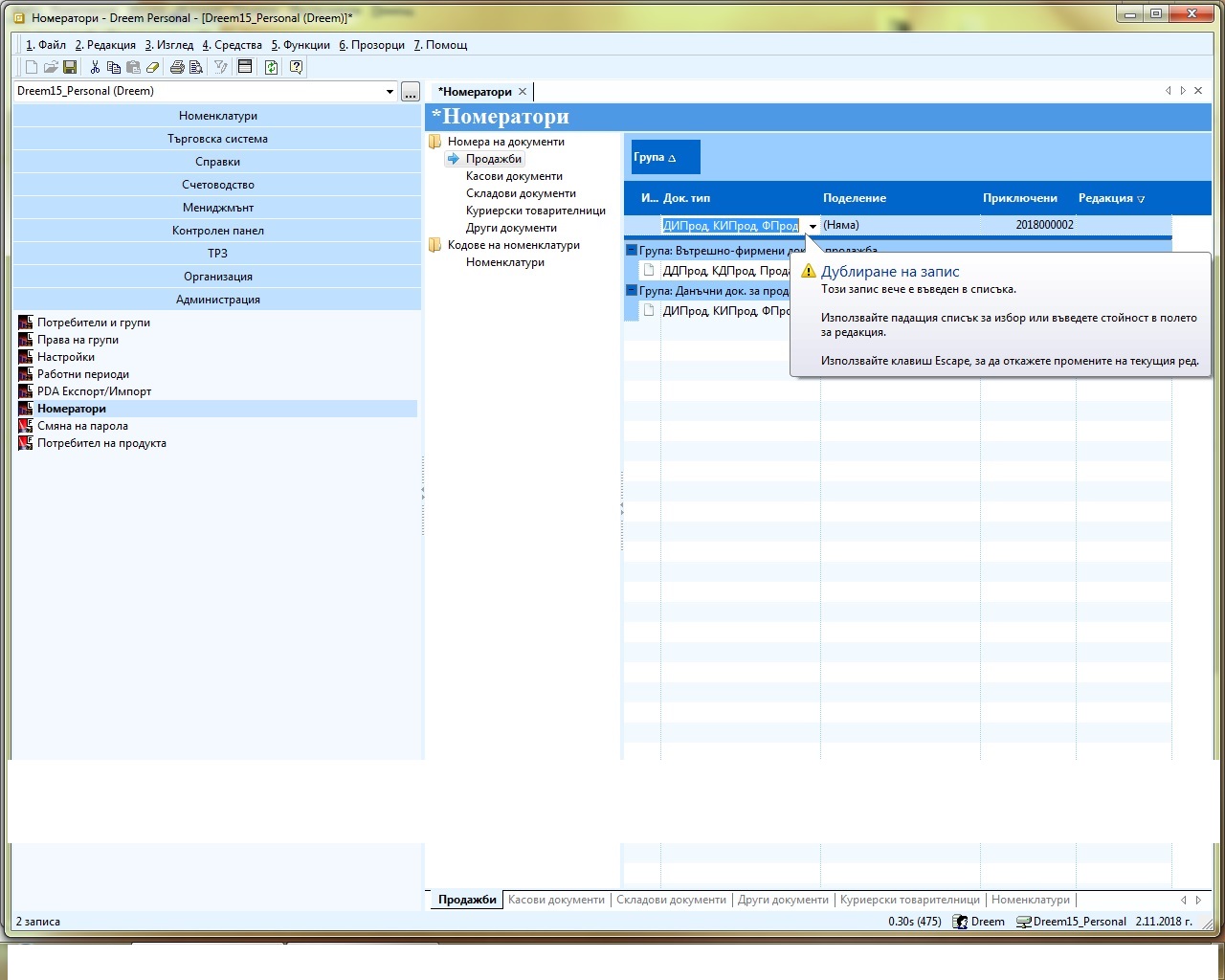Collapse the 'Вътрешно-фирмени' group row

tap(632, 251)
